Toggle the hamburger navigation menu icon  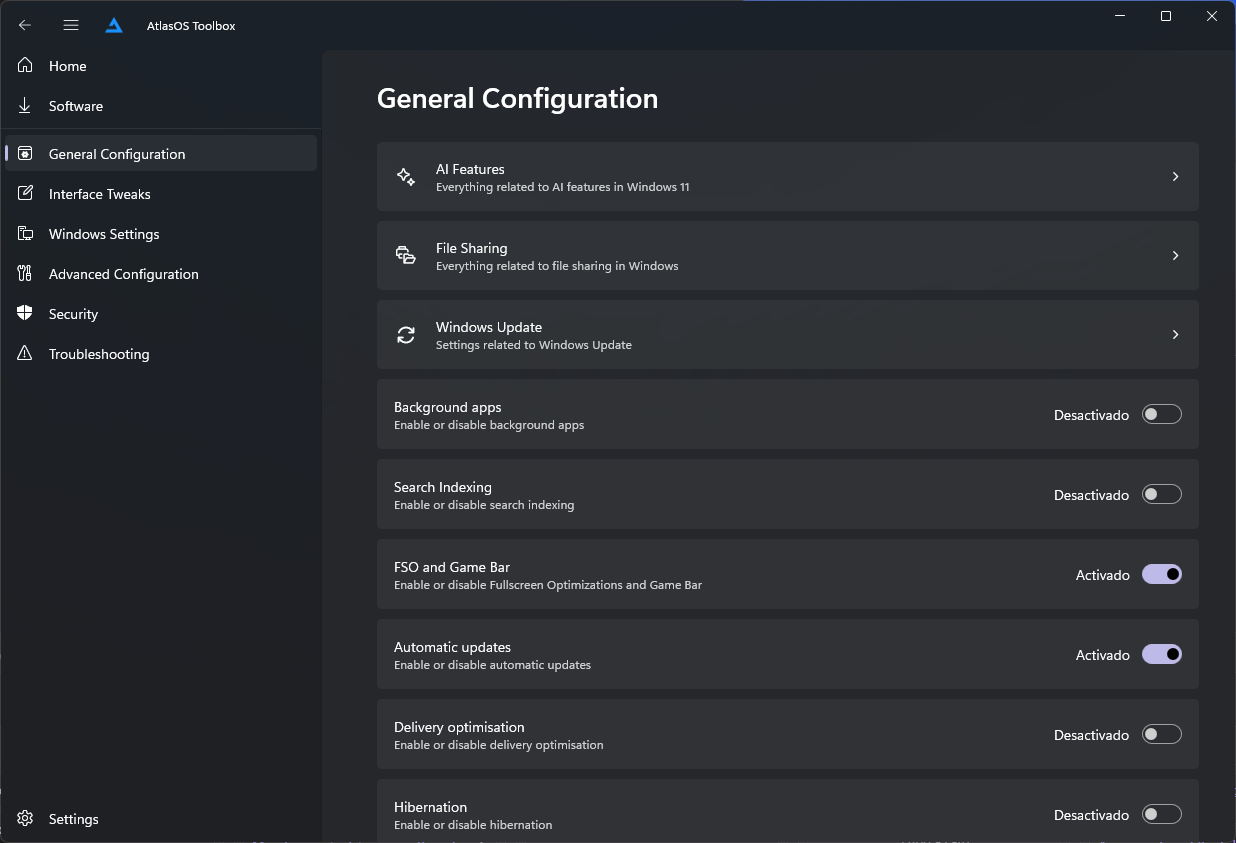pos(71,25)
